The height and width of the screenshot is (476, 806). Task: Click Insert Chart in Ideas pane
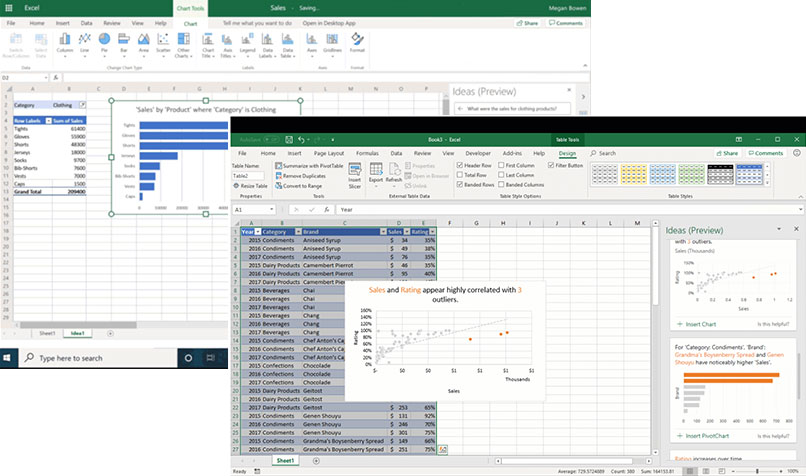click(x=697, y=324)
